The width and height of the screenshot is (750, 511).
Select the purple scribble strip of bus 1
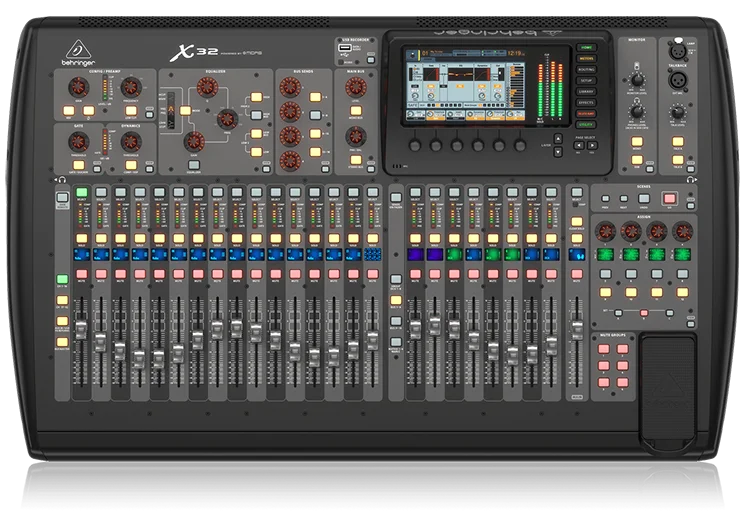tap(415, 254)
